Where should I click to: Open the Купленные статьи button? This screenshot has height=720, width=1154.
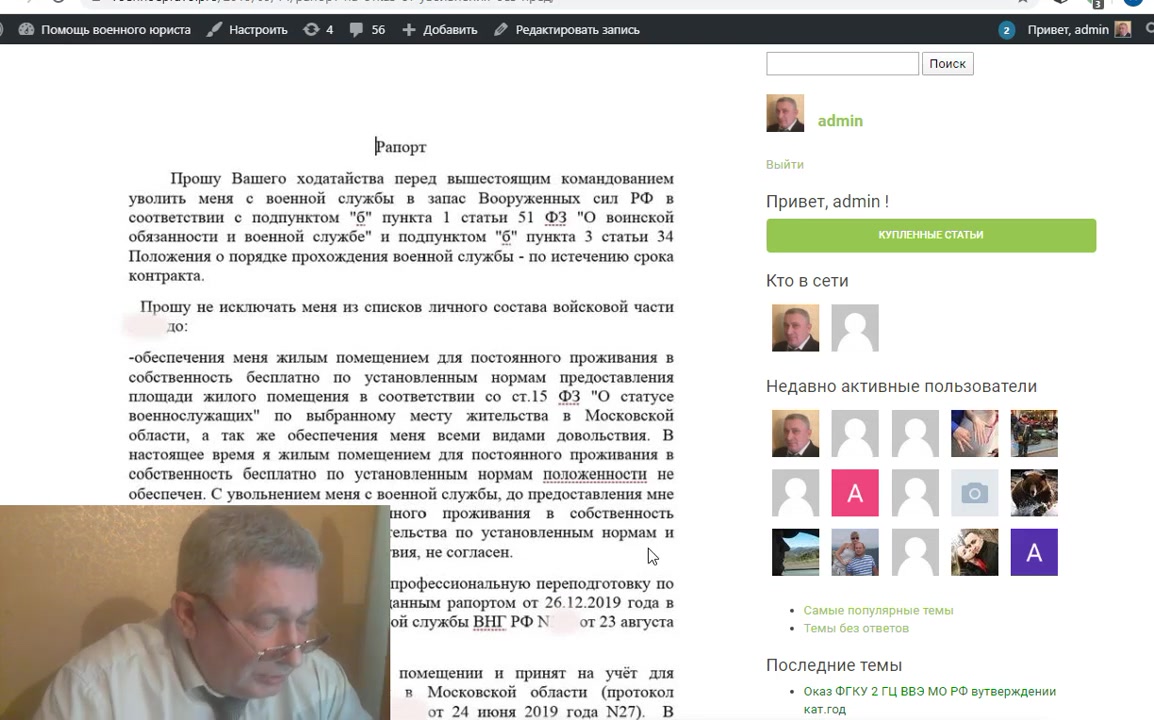click(931, 236)
